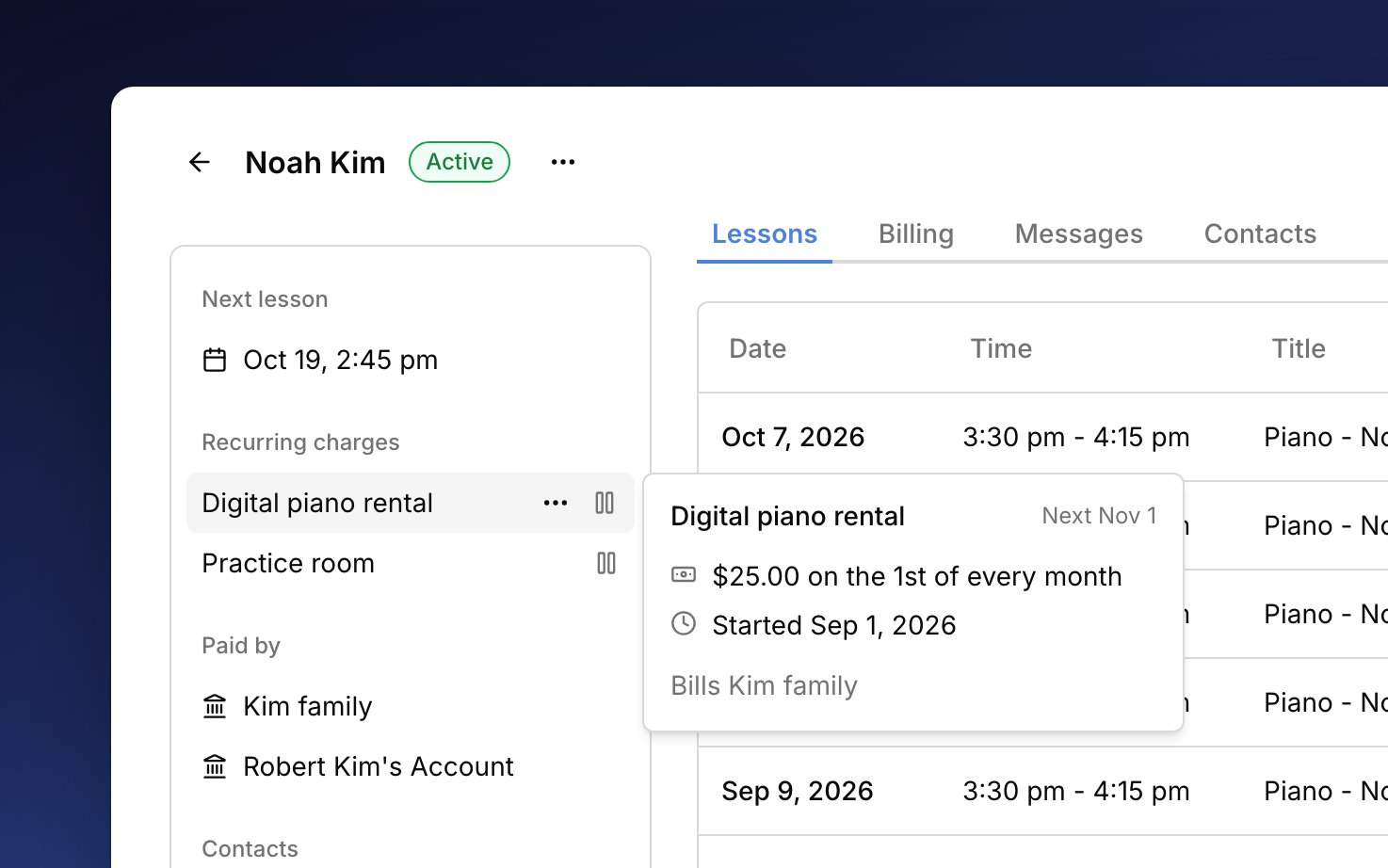Click the Recurring charges section label
The height and width of the screenshot is (868, 1388).
click(x=300, y=442)
